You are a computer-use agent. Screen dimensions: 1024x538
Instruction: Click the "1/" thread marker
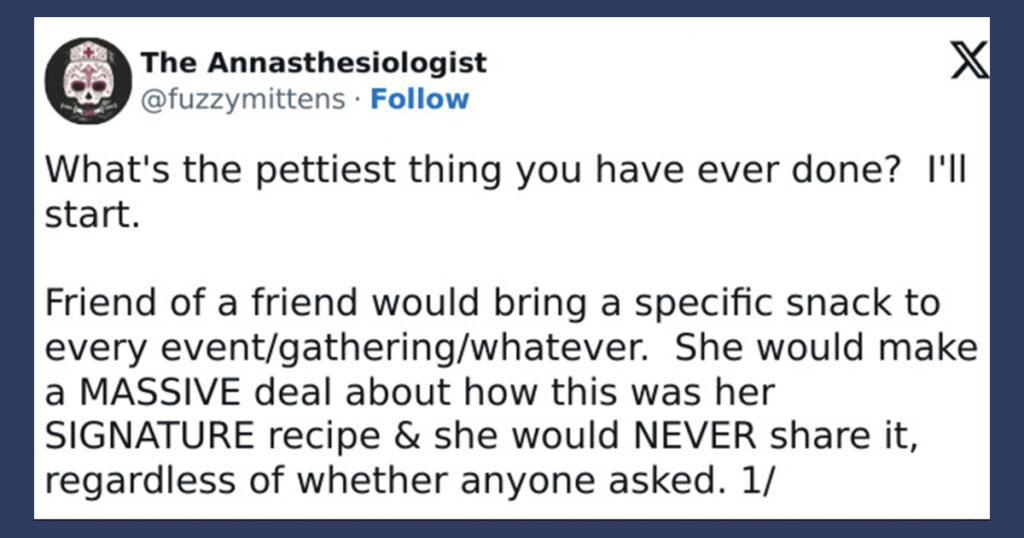click(x=757, y=481)
